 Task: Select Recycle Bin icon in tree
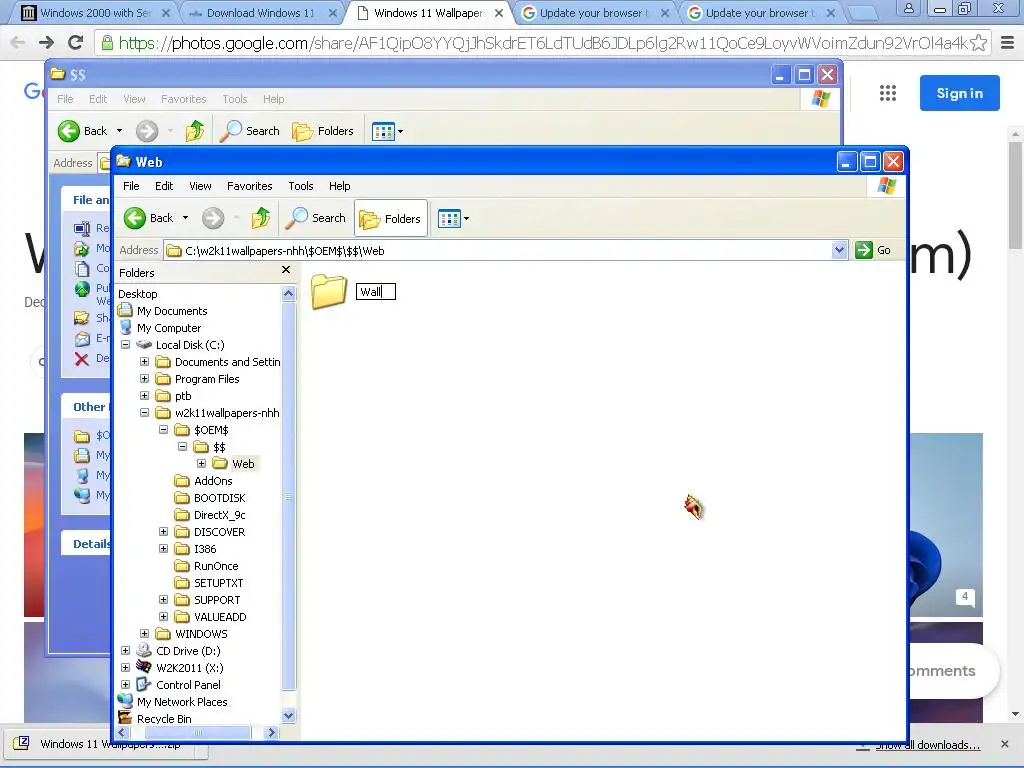pyautogui.click(x=125, y=718)
